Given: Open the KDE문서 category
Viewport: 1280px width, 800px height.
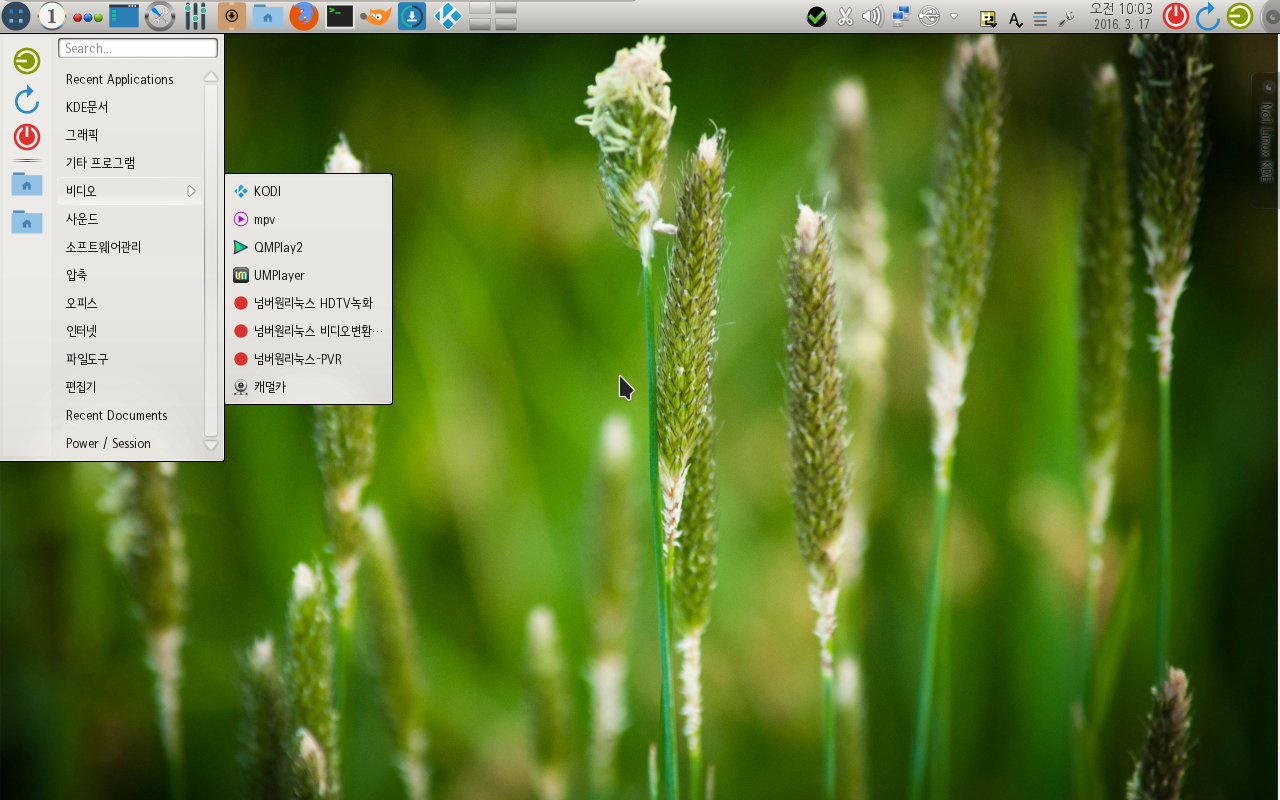Looking at the screenshot, I should point(130,107).
